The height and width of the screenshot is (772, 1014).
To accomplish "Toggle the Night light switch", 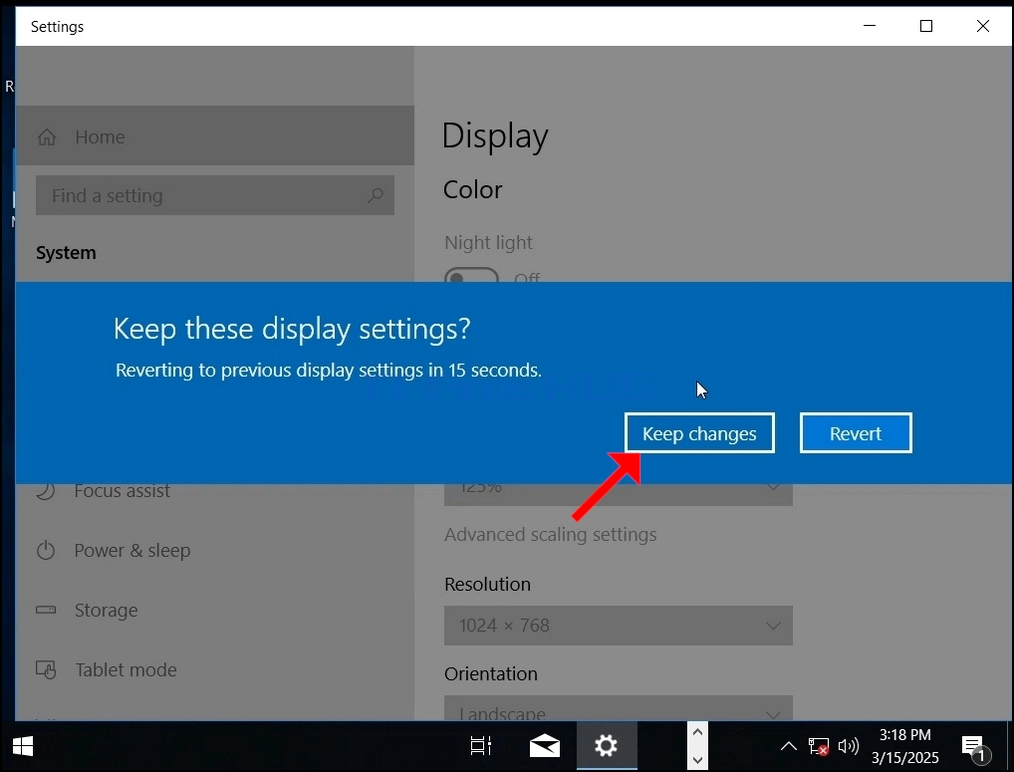I will coord(471,275).
